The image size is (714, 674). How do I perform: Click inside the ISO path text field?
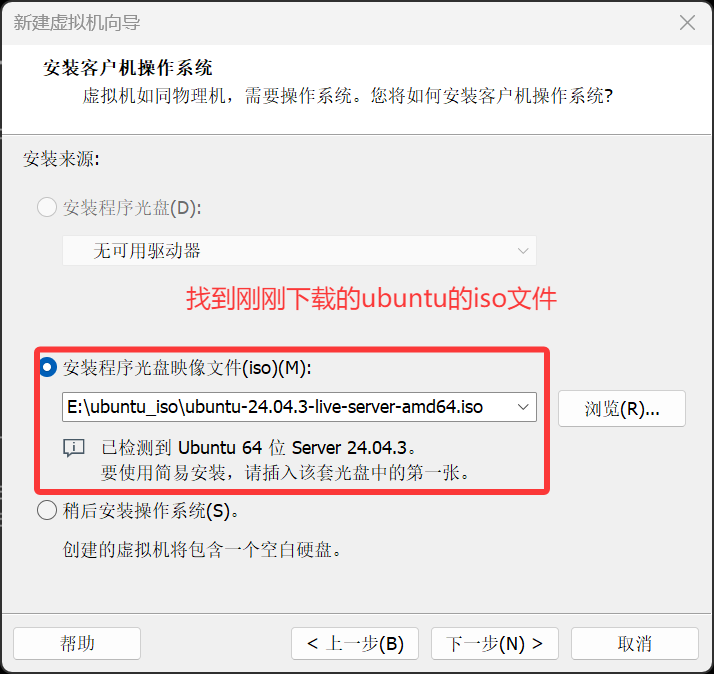tap(287, 407)
